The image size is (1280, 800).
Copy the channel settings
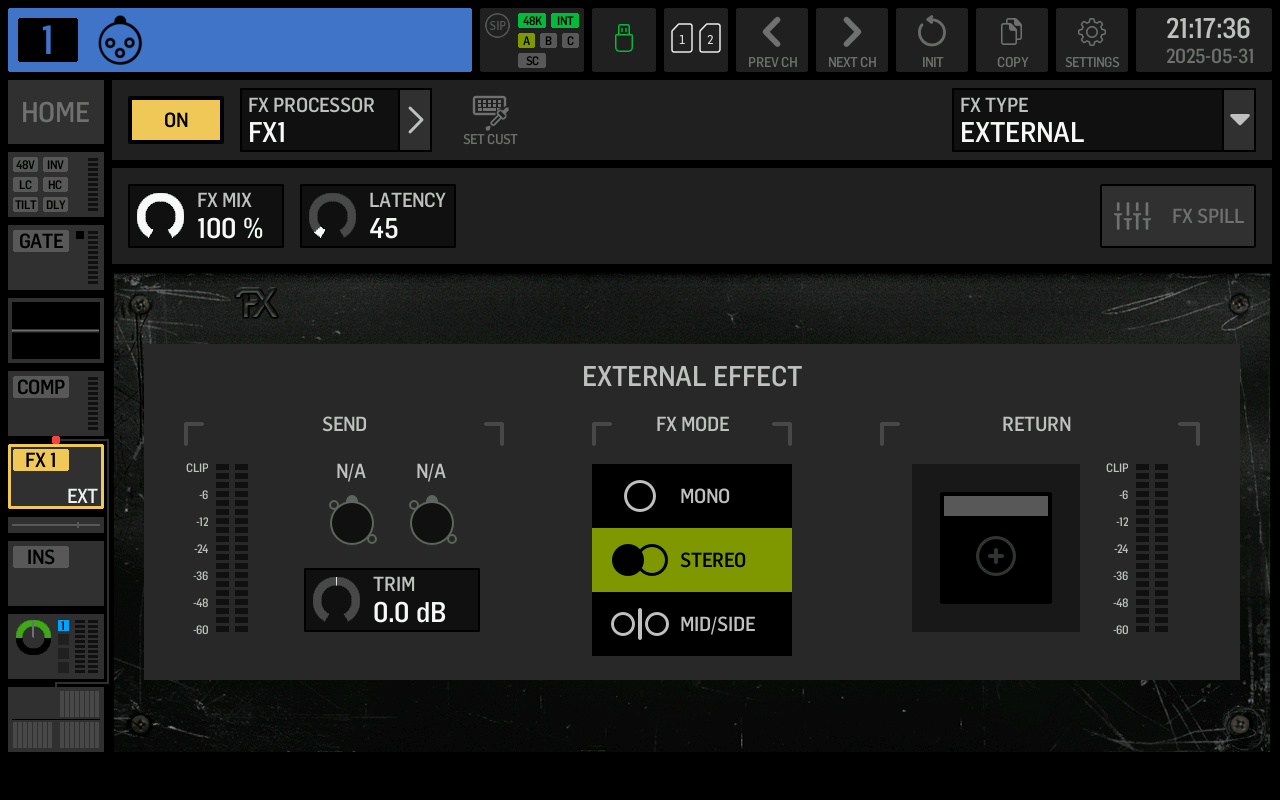click(1011, 40)
